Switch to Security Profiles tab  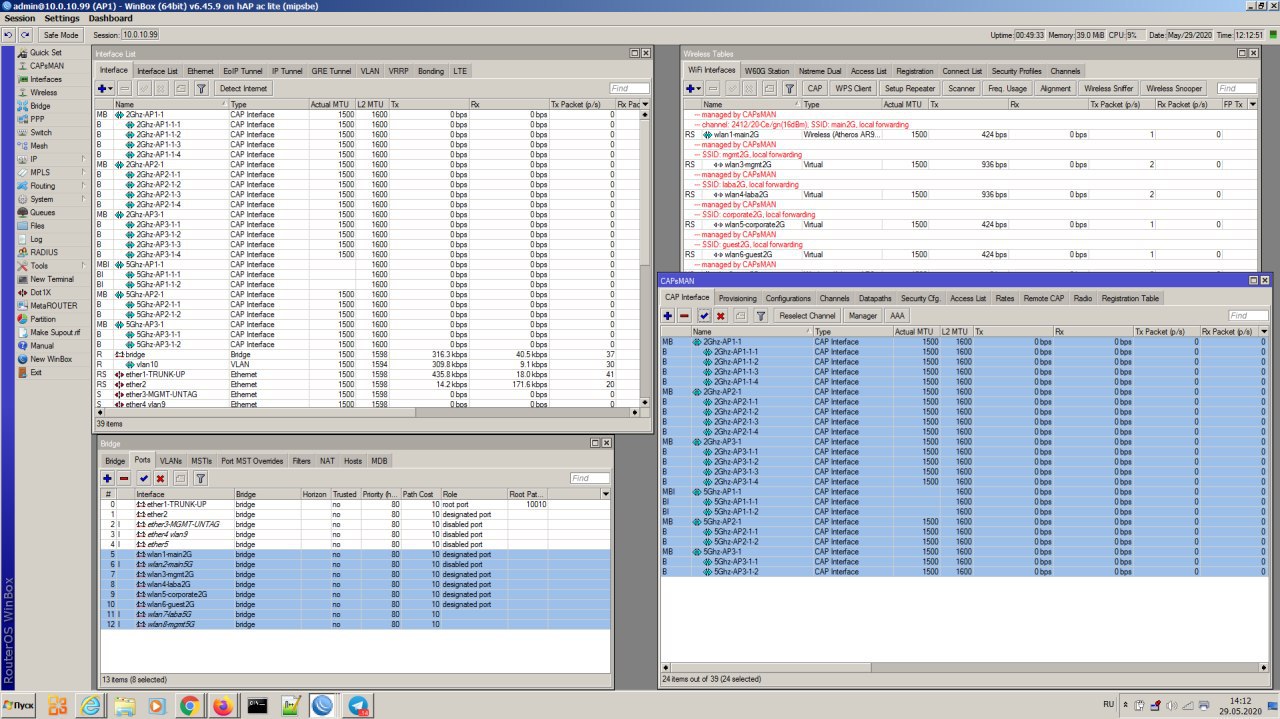1016,71
